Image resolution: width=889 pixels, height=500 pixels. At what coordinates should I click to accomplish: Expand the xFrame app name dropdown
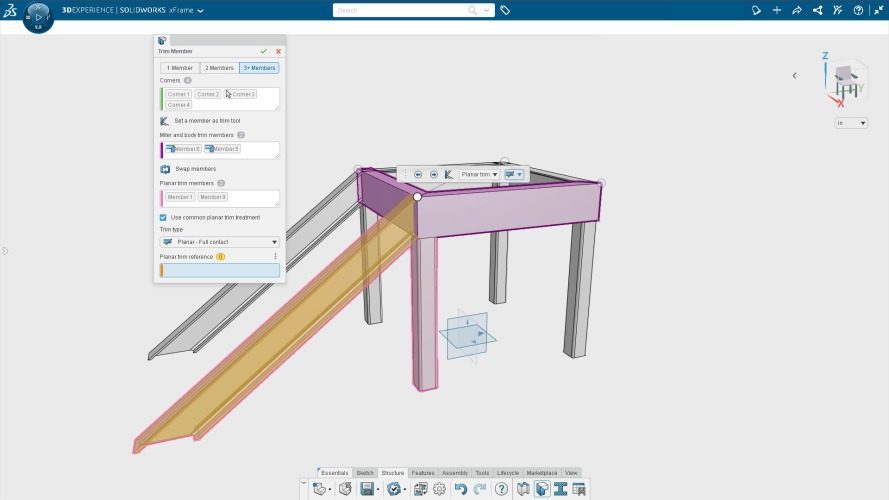201,11
